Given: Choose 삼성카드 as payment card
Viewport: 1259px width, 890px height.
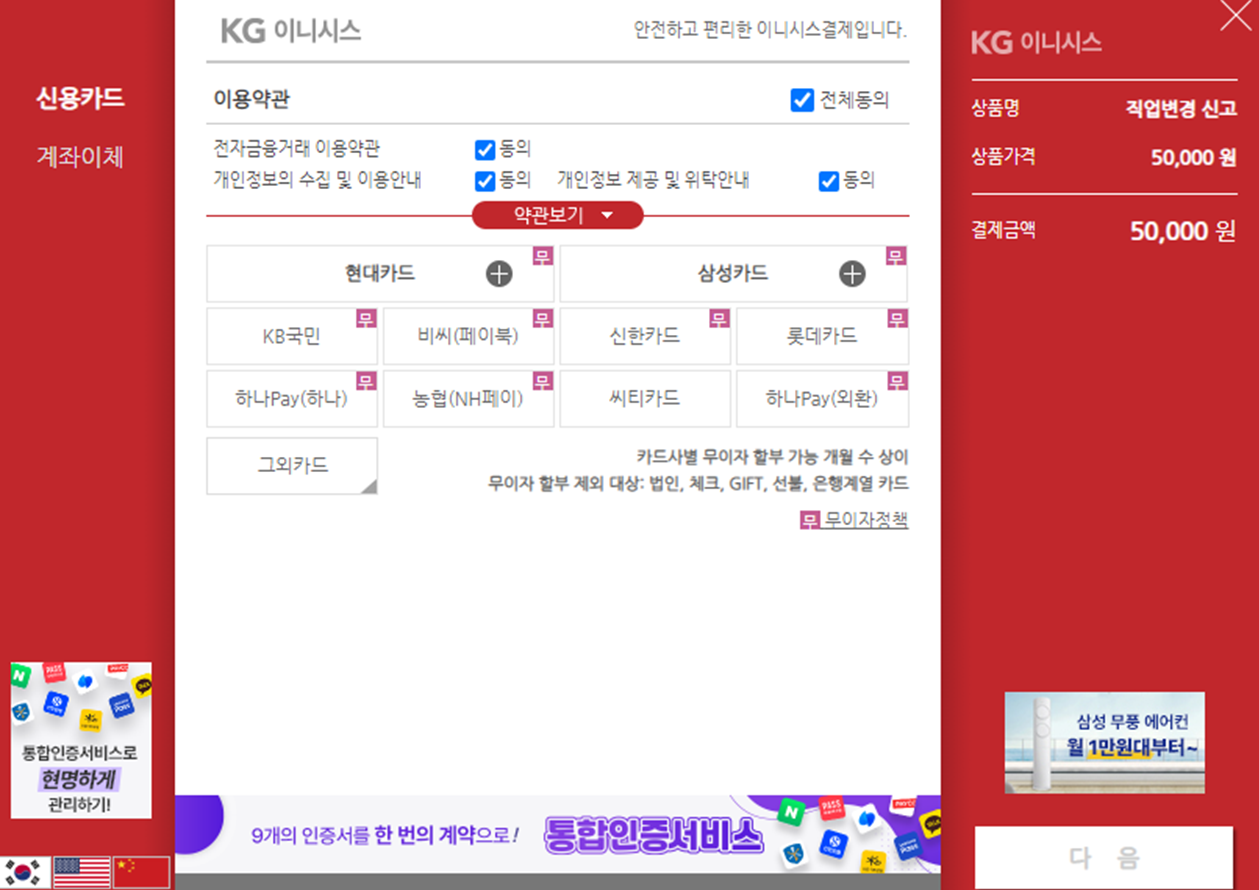Looking at the screenshot, I should coord(733,274).
